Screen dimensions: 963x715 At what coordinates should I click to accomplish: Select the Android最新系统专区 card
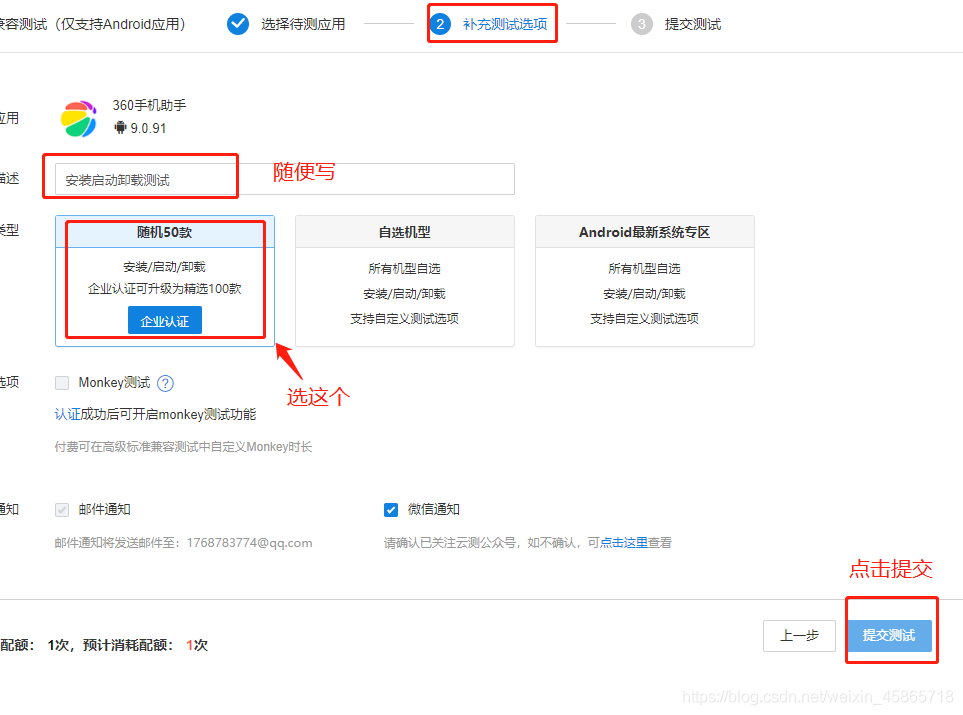pos(645,281)
